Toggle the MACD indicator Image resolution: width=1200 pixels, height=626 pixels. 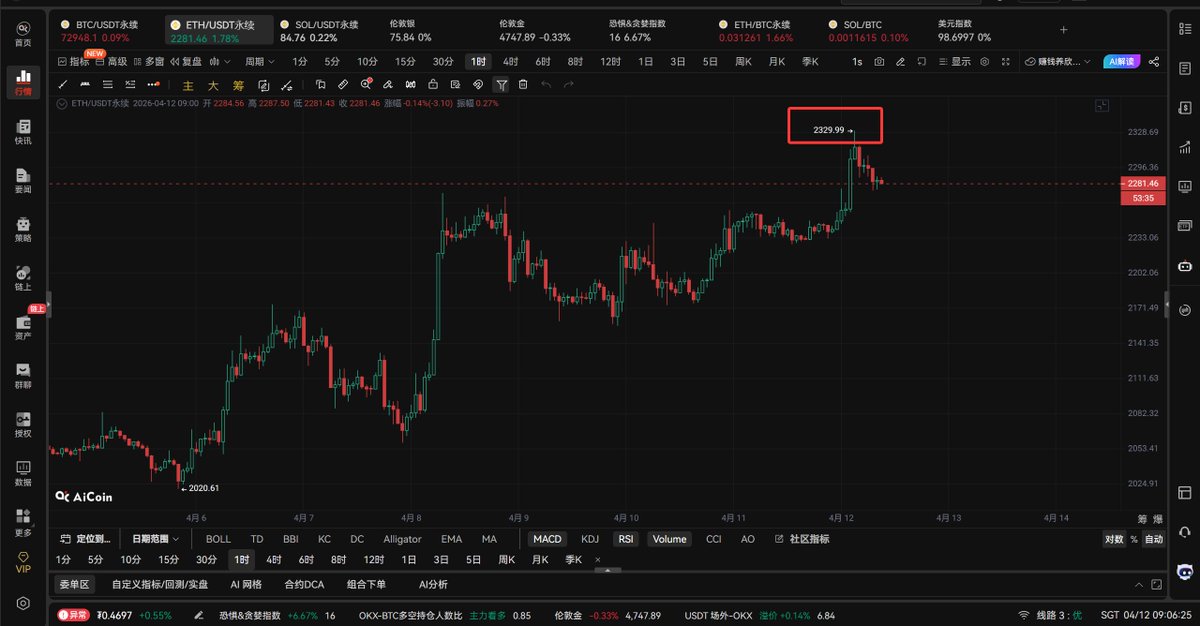coord(547,539)
